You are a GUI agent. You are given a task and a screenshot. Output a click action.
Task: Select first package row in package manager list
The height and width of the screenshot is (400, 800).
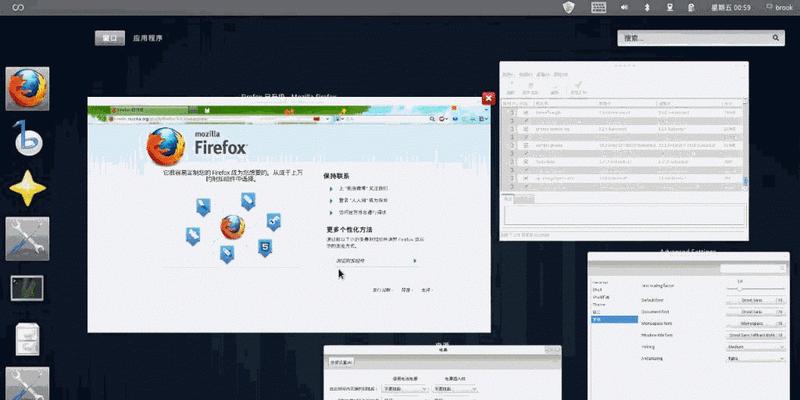[622, 112]
